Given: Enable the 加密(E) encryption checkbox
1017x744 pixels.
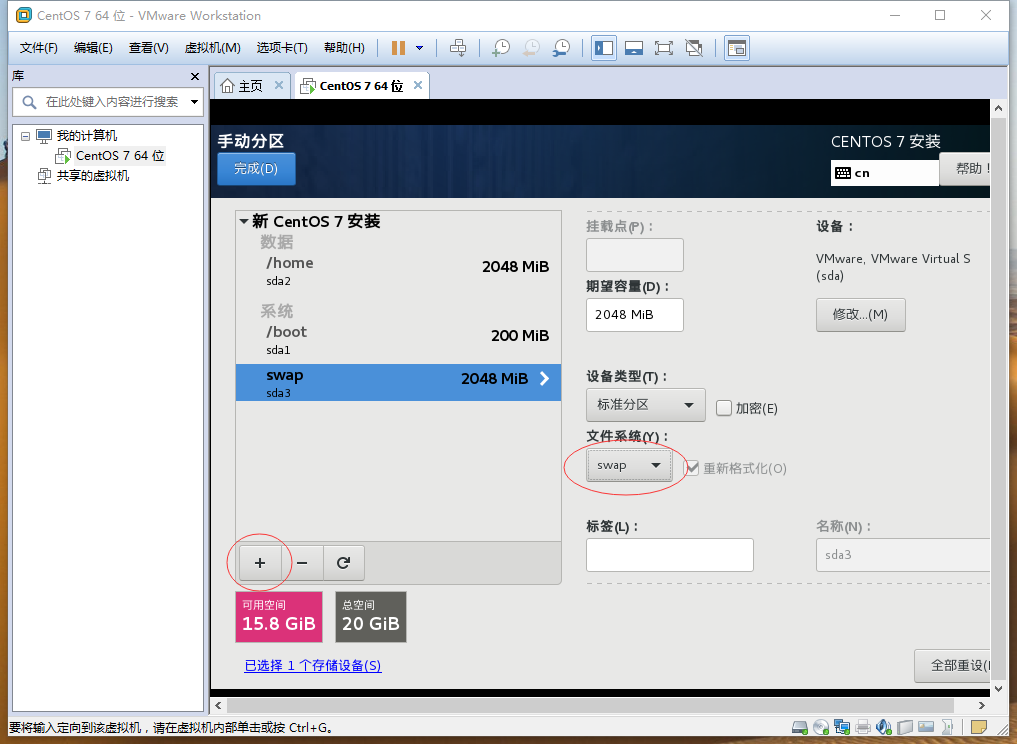Looking at the screenshot, I should [x=724, y=408].
